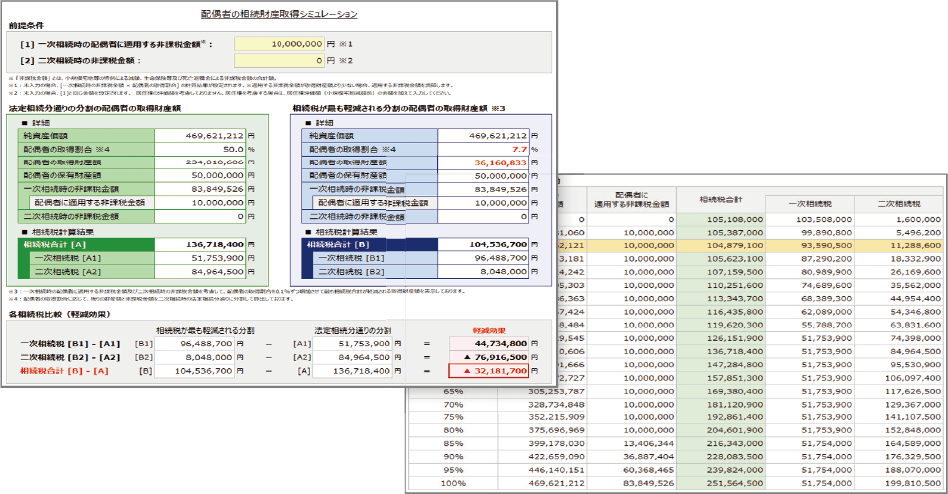Click the 103,508,000 first-inheritance tax cell

pyautogui.click(x=810, y=219)
